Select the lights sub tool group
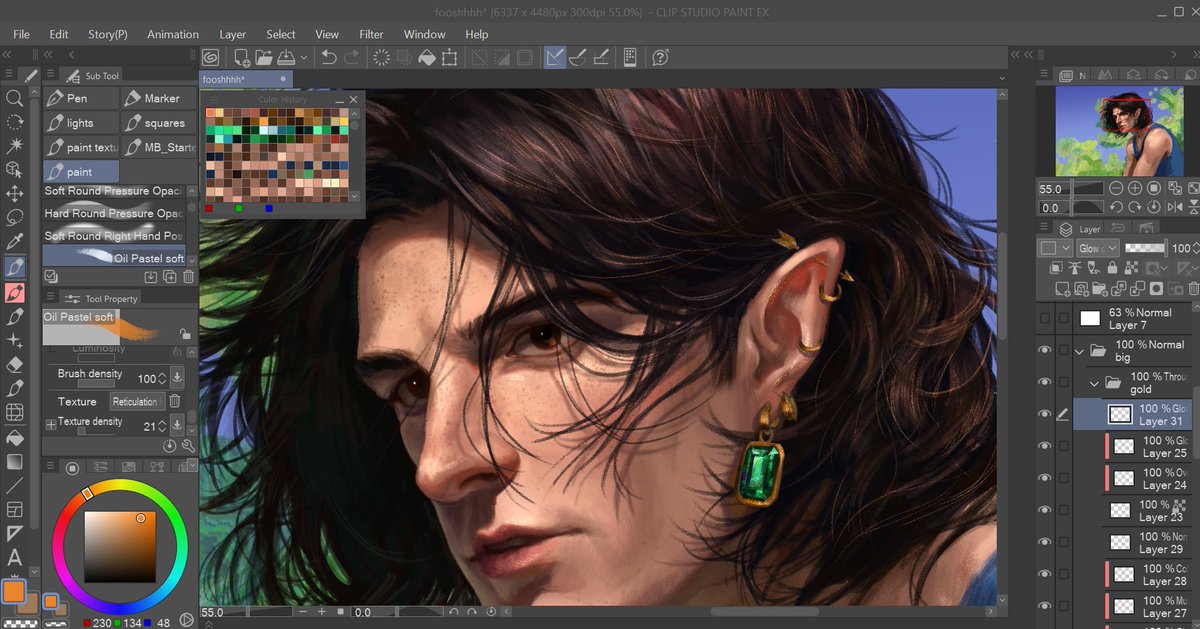 (x=81, y=123)
